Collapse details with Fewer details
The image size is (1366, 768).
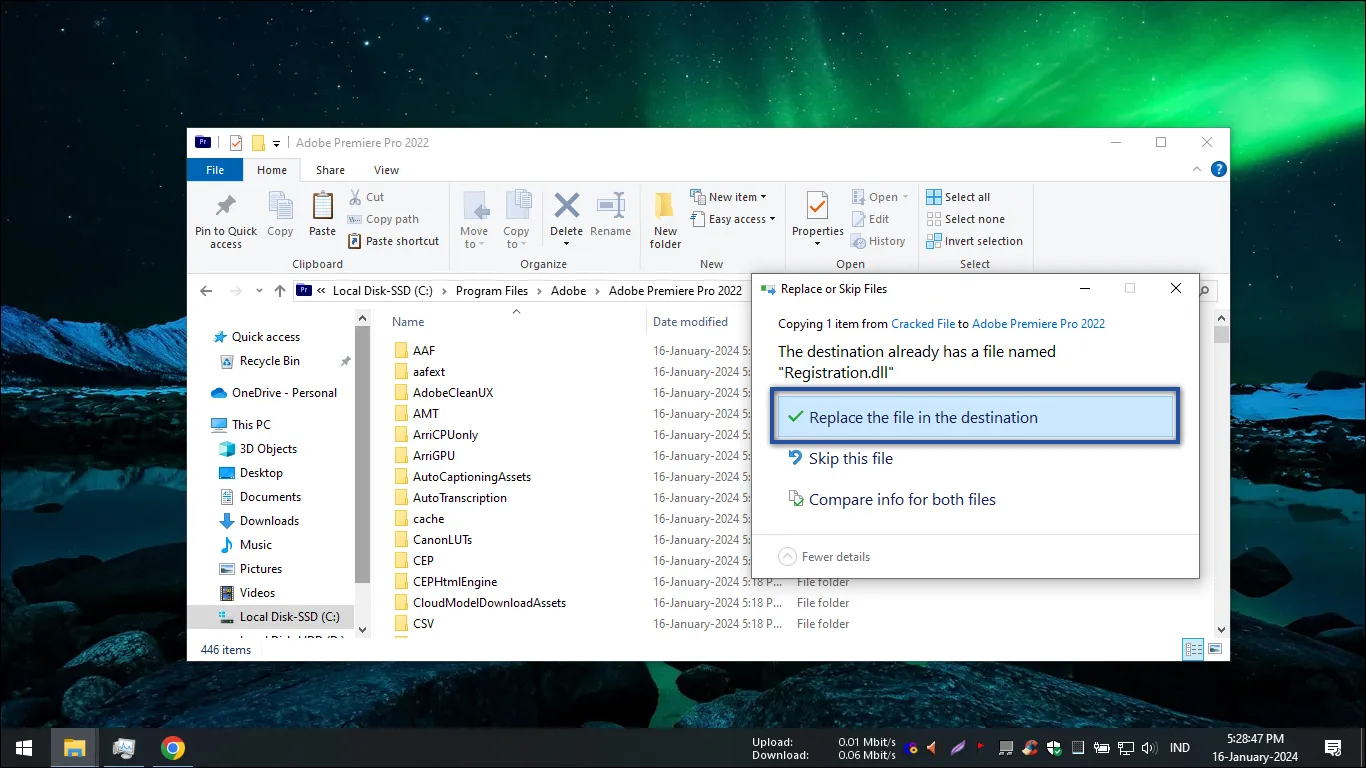(824, 556)
